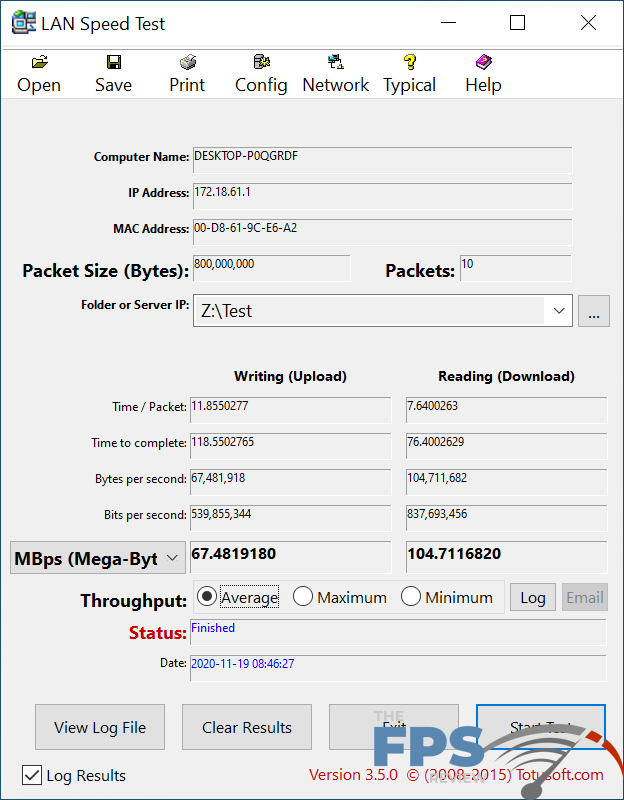Open a saved results file using Open
This screenshot has height=800, width=624.
(x=39, y=75)
